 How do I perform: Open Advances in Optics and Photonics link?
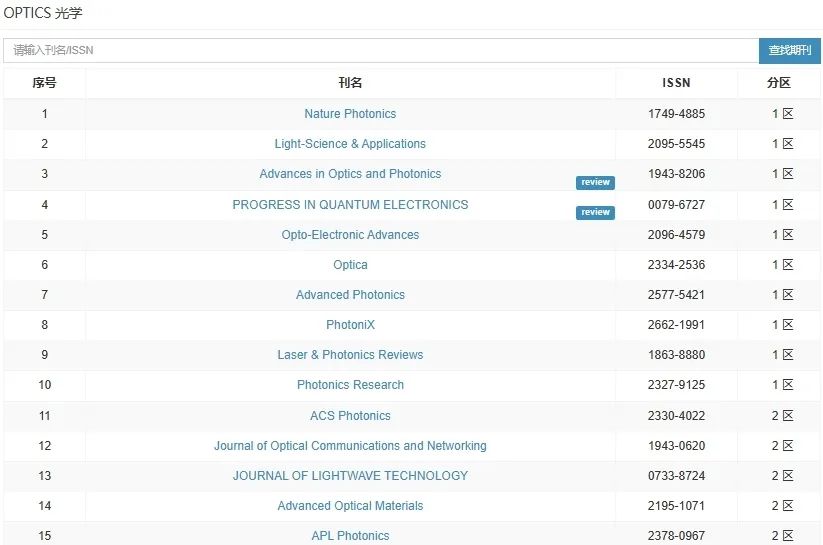[x=350, y=173]
